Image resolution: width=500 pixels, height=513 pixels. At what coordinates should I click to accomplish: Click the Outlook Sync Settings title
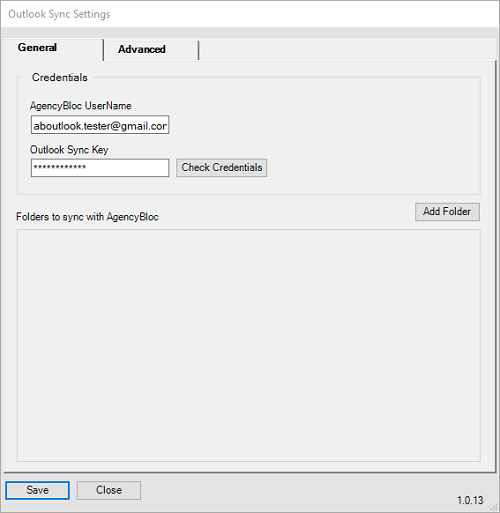59,14
